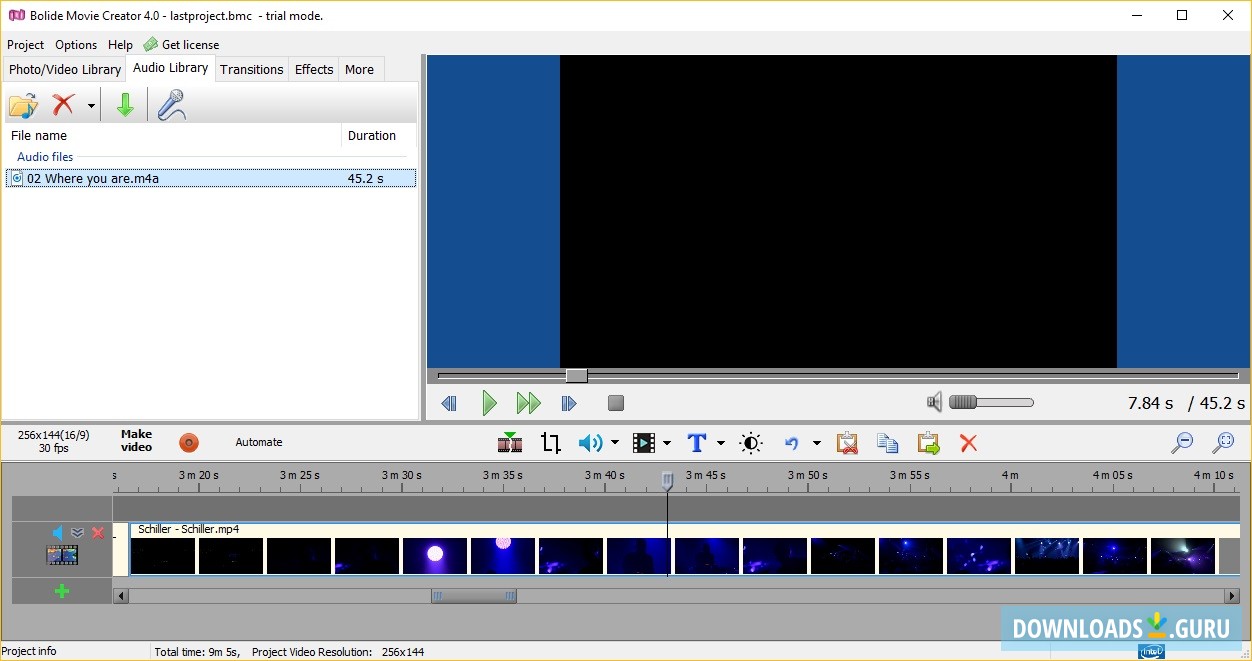Mute the video track with its speaker icon
The height and width of the screenshot is (661, 1252).
coord(57,533)
